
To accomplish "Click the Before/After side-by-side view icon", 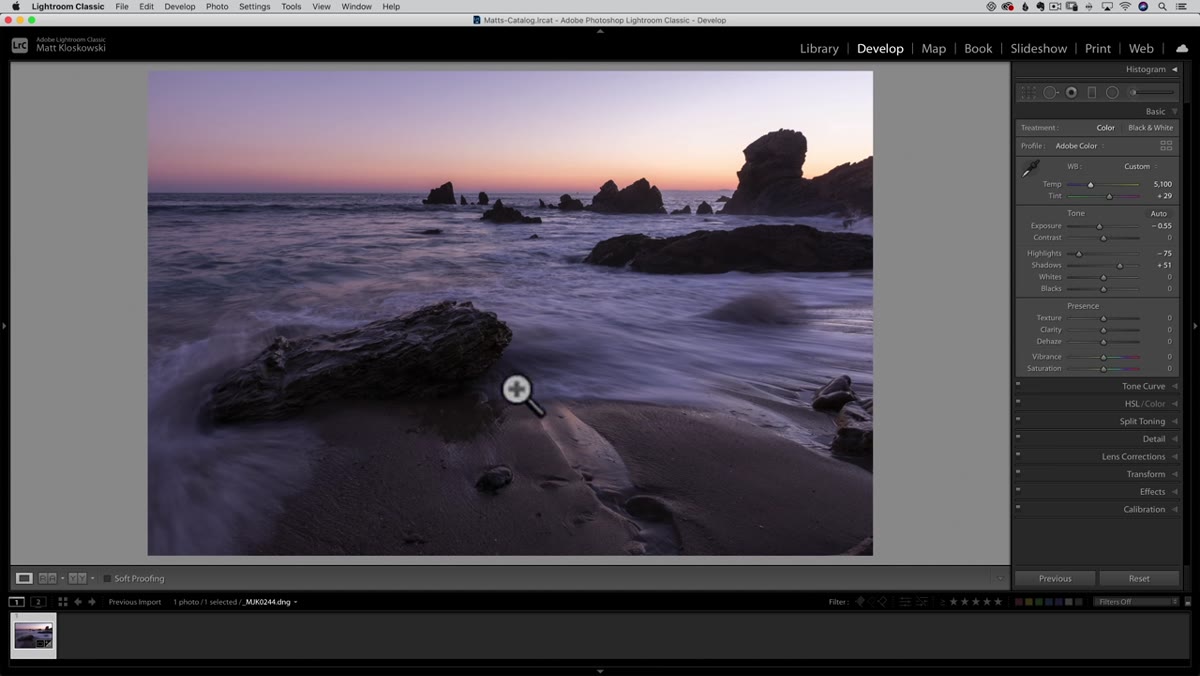I will (x=47, y=578).
